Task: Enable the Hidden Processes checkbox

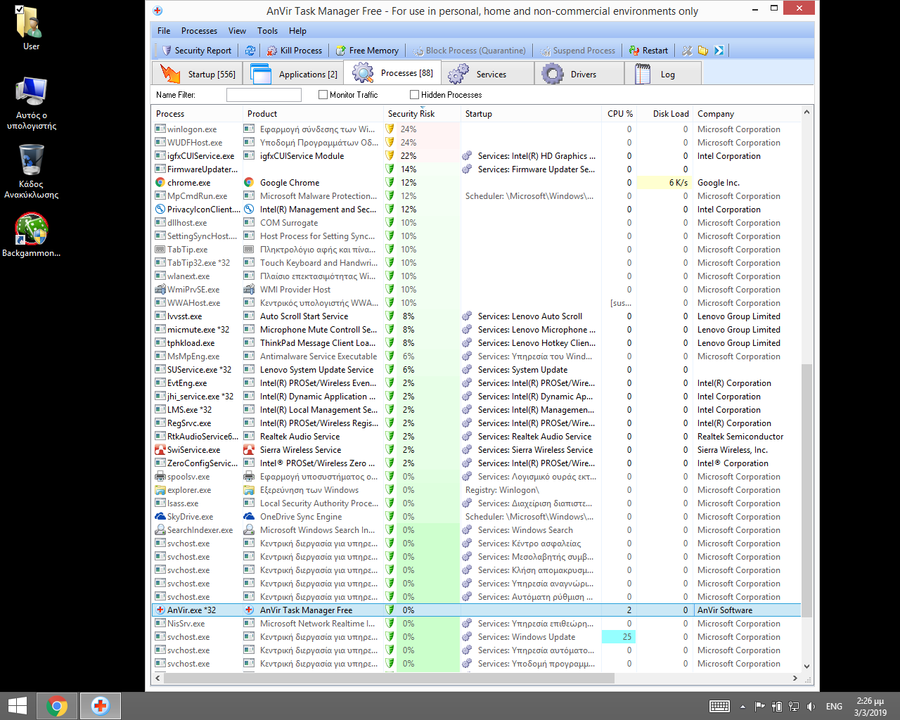Action: point(414,95)
